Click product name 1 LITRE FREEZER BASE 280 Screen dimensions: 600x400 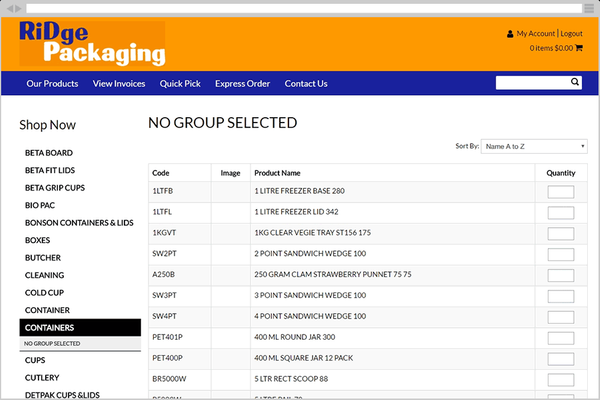point(300,191)
